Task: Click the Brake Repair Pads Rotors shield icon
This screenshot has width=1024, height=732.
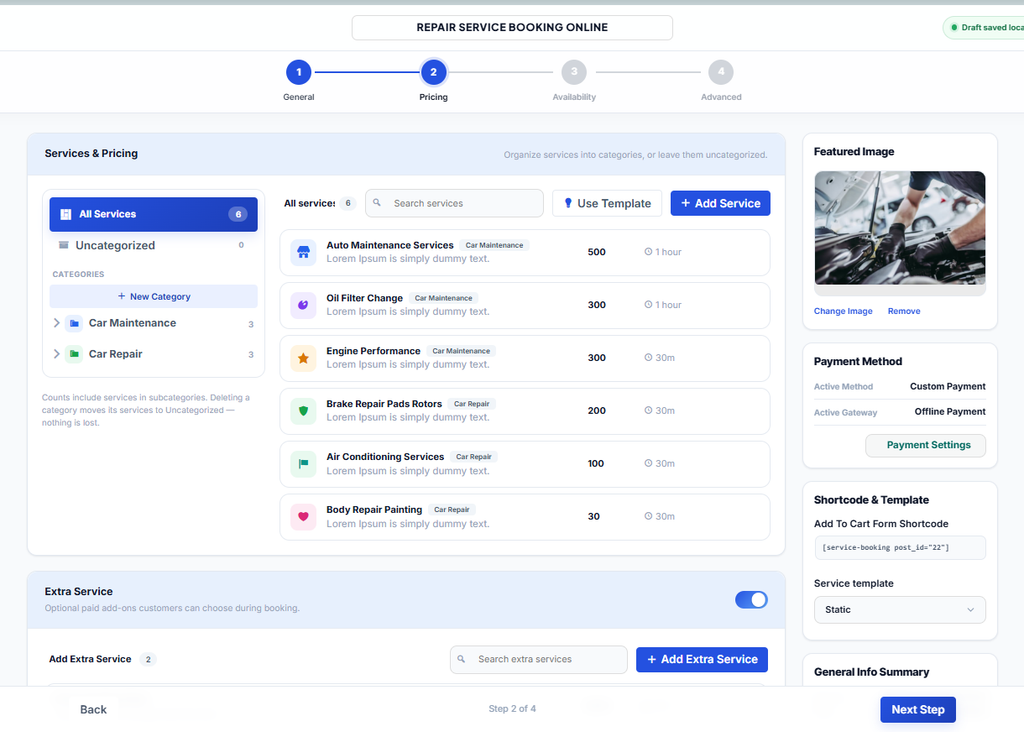Action: tap(303, 411)
